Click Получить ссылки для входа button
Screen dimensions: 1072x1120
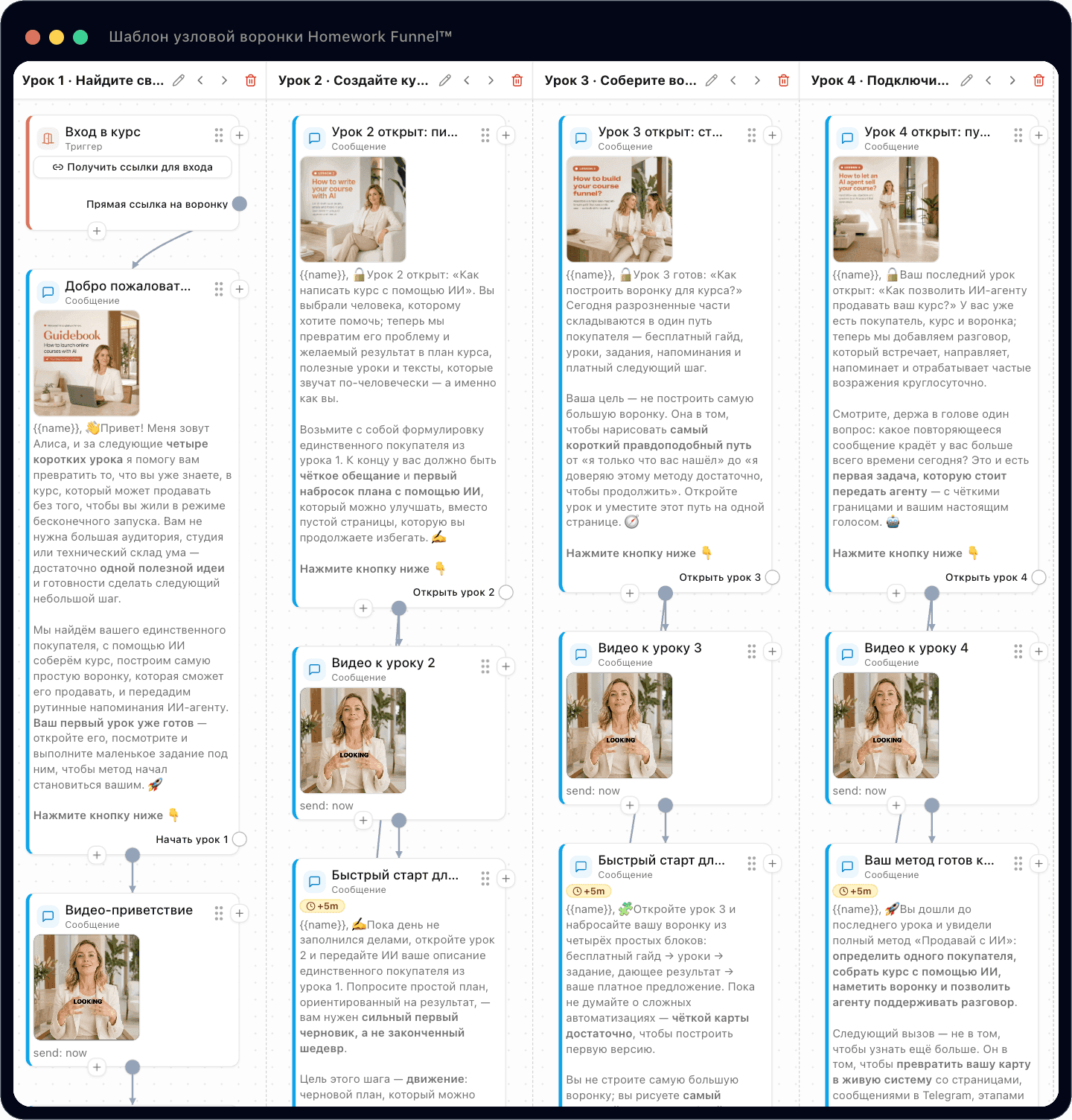tap(133, 168)
